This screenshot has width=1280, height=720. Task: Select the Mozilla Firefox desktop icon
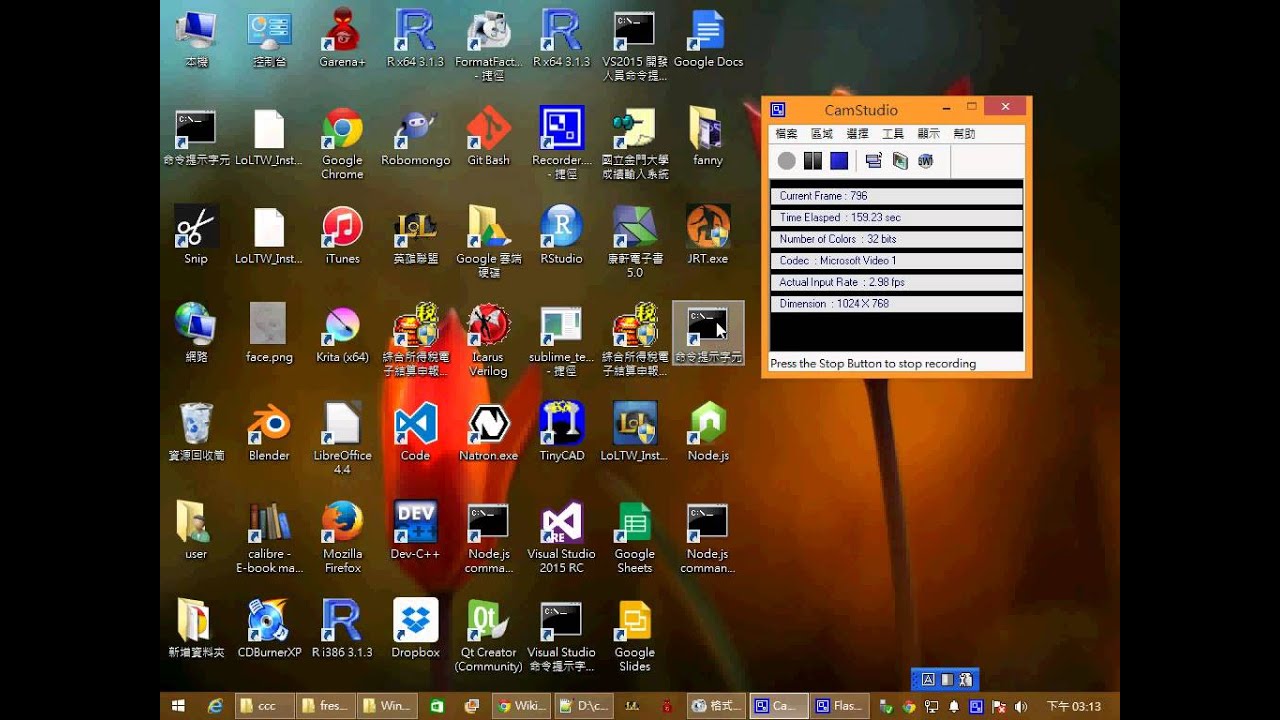tap(342, 537)
